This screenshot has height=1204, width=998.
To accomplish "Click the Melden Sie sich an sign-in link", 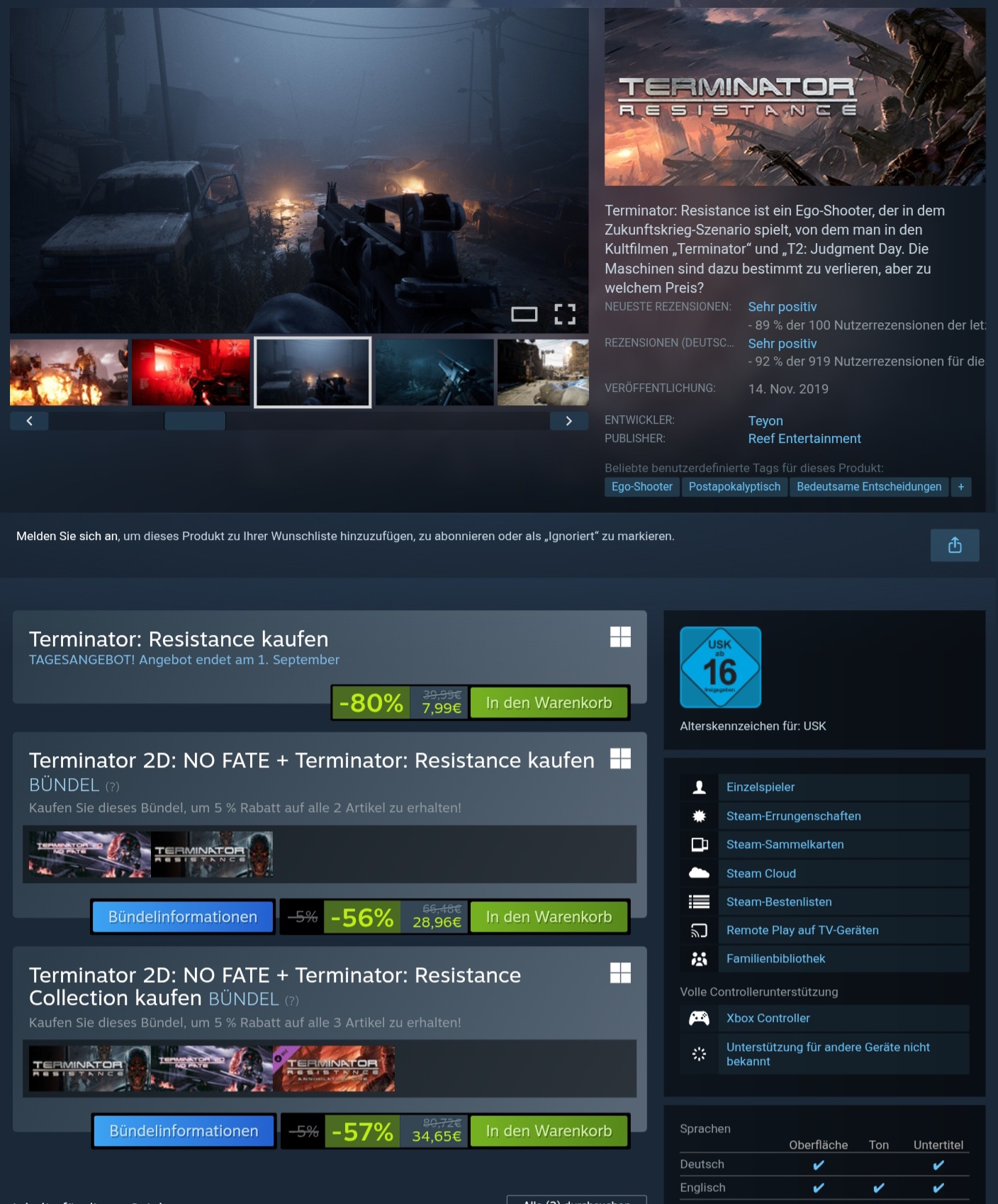I will point(67,536).
